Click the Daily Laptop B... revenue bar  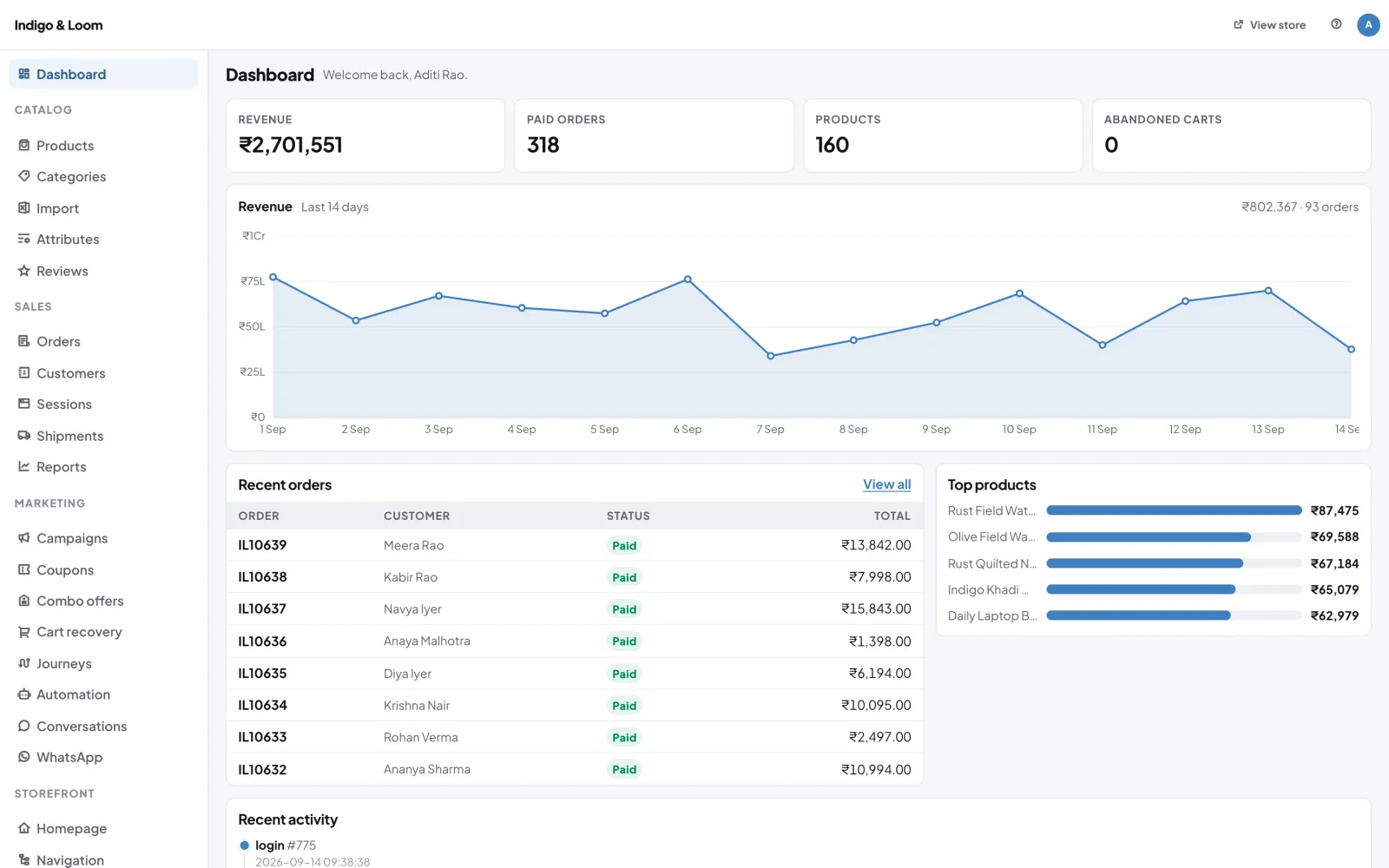1138,615
